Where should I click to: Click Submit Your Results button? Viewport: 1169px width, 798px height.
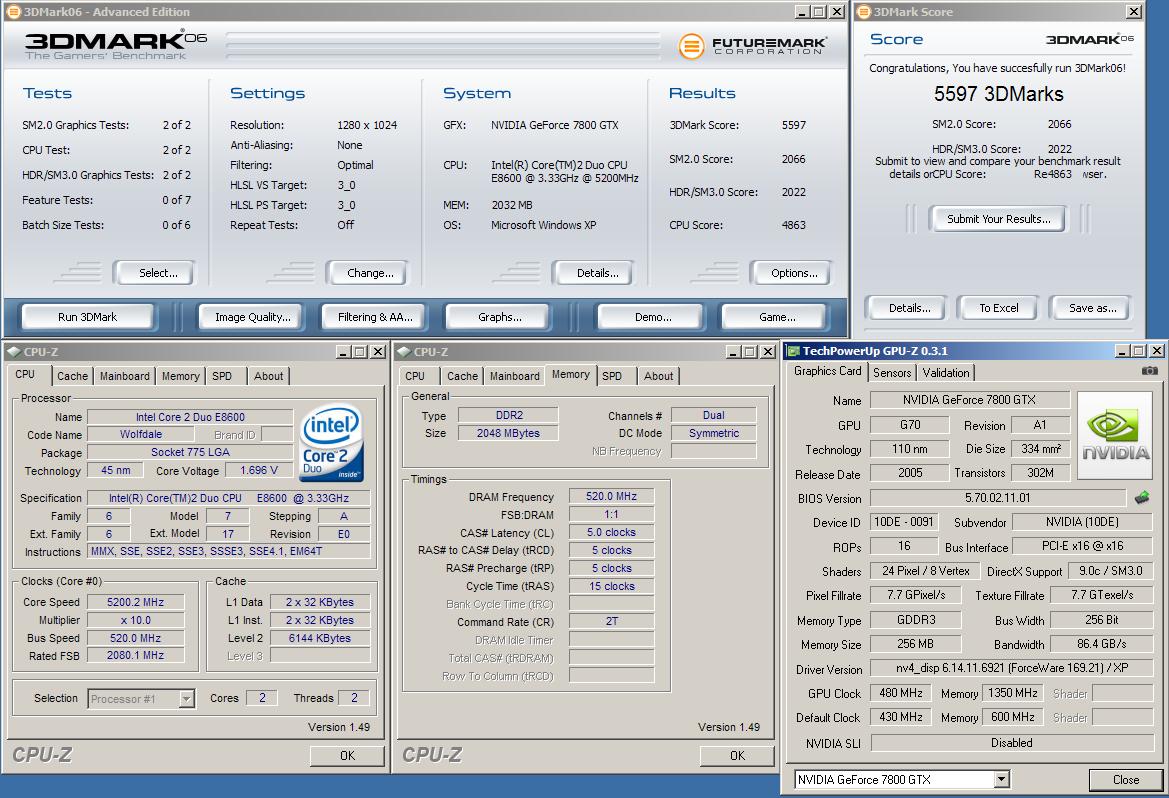click(x=998, y=219)
